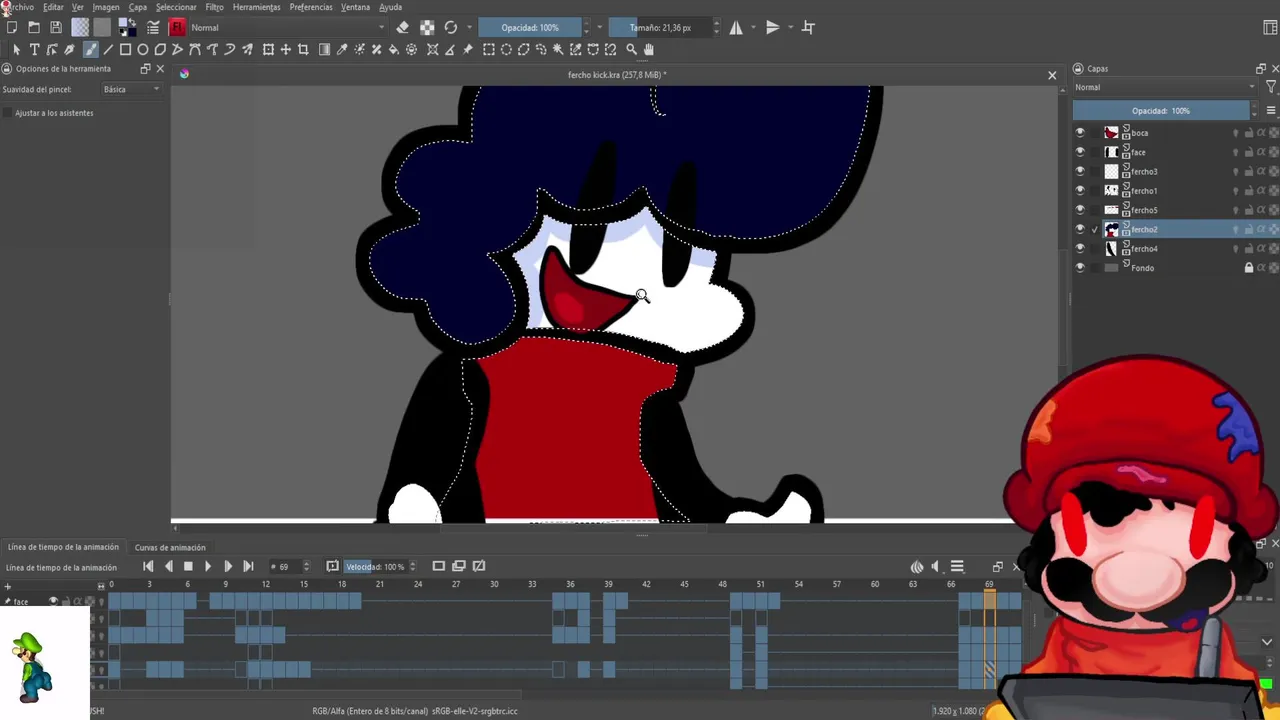1280x720 pixels.
Task: Enable 'Ajustar a los asistentes' checkbox
Action: [8, 113]
